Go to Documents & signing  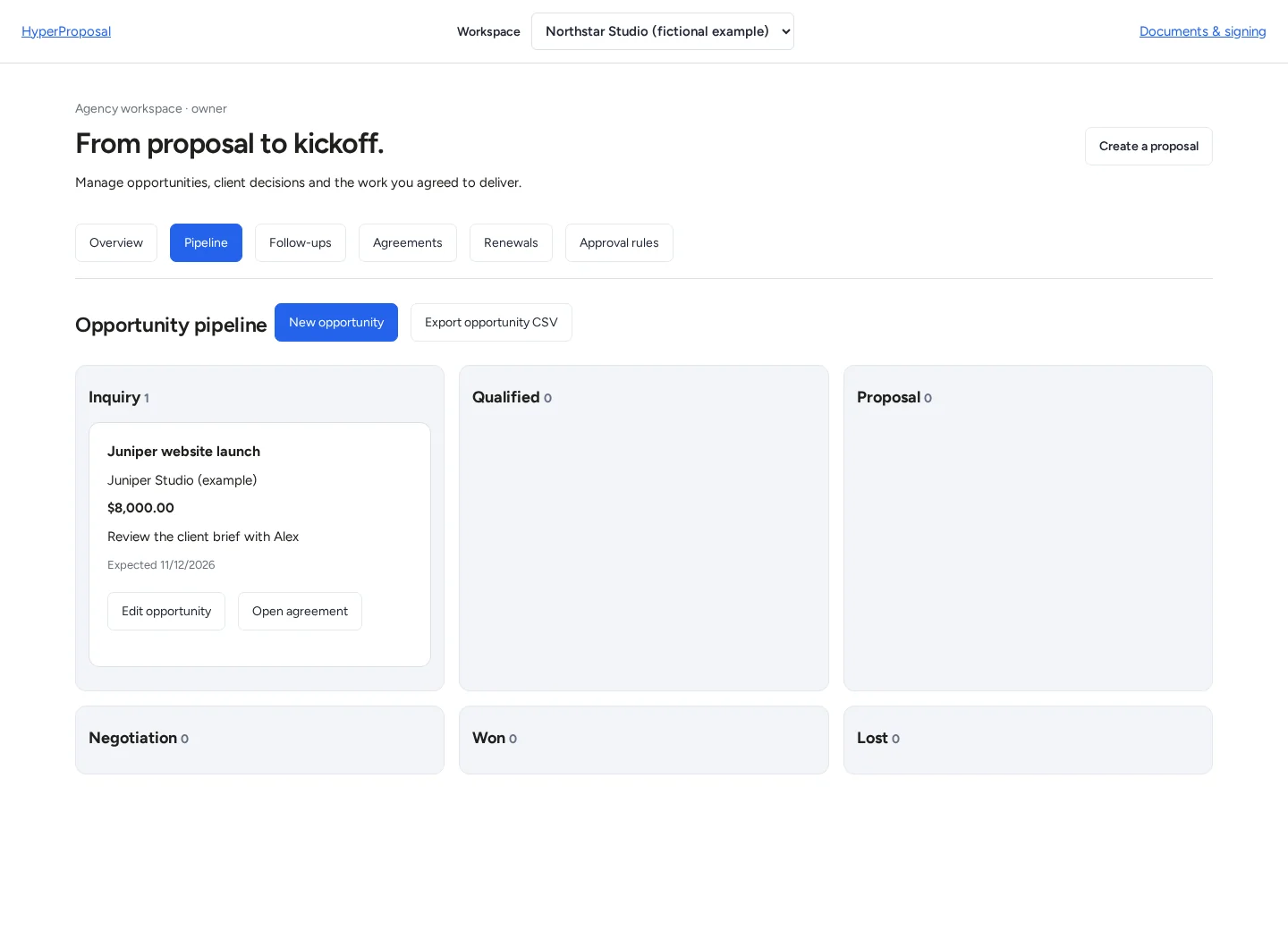click(x=1202, y=31)
